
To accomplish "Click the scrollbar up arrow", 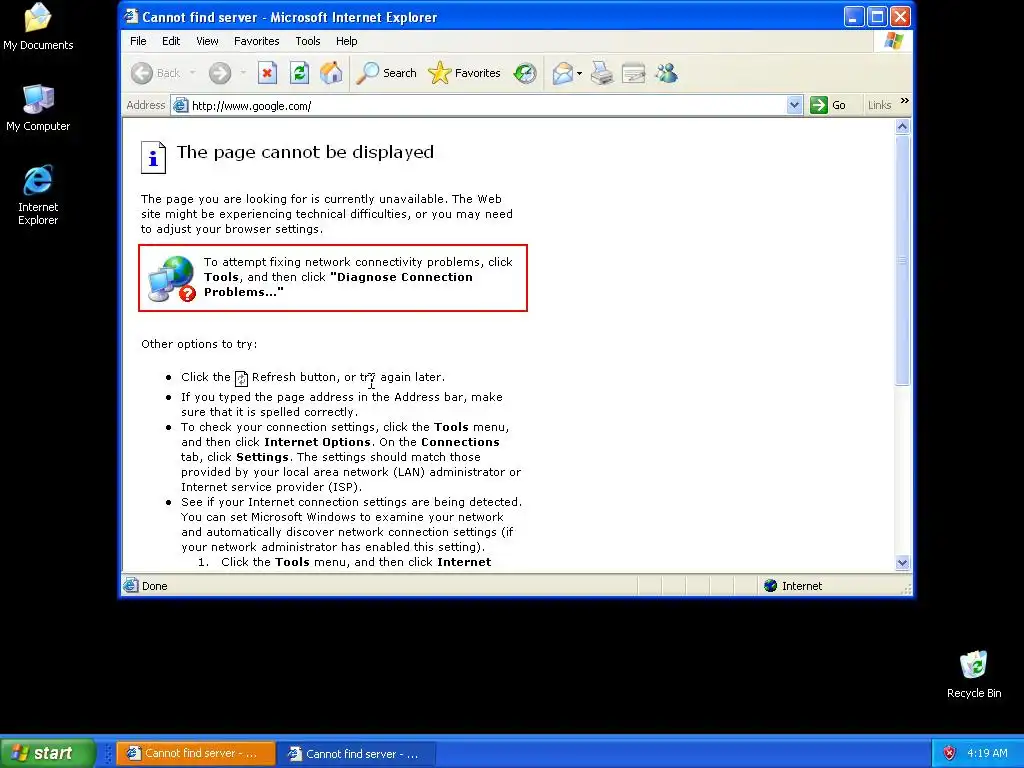I will click(x=903, y=127).
